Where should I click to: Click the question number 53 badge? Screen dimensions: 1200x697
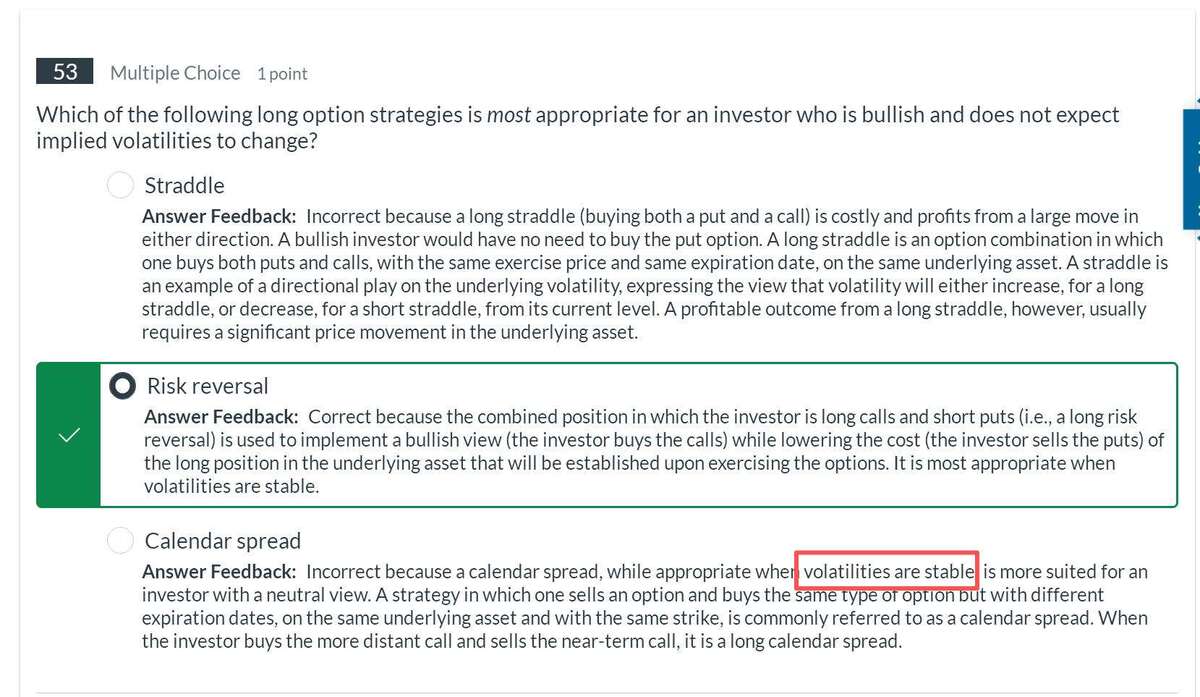[65, 72]
